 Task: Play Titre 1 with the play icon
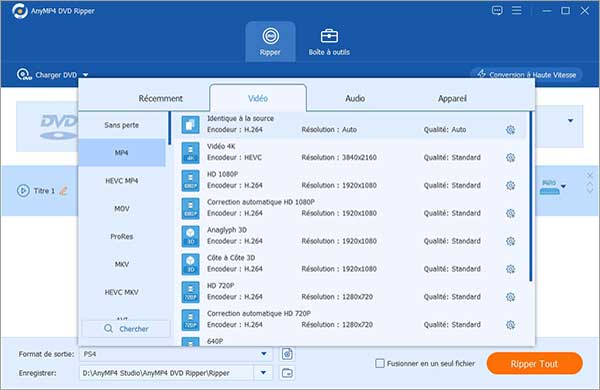(x=23, y=191)
